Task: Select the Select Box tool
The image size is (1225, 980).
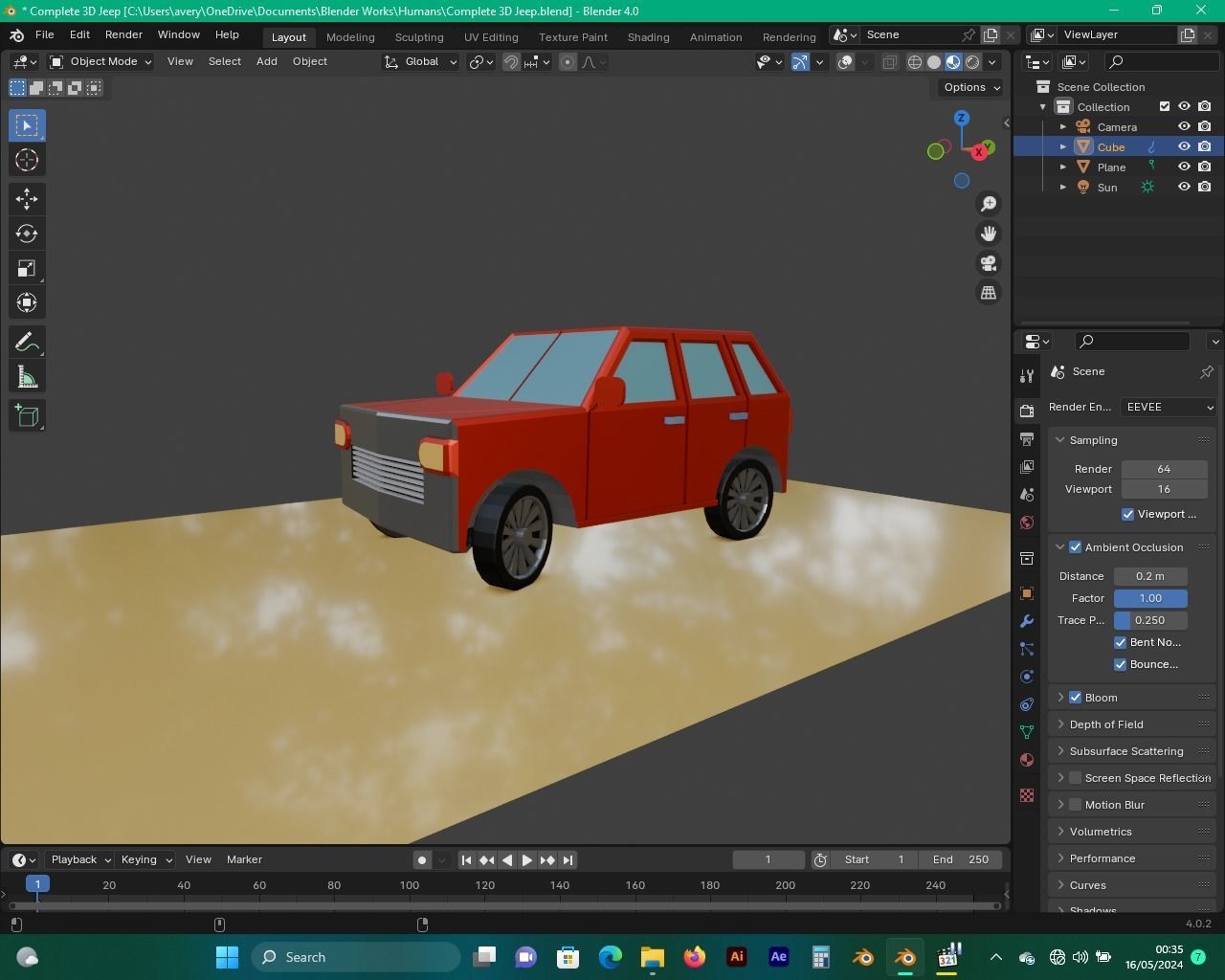Action: click(27, 125)
